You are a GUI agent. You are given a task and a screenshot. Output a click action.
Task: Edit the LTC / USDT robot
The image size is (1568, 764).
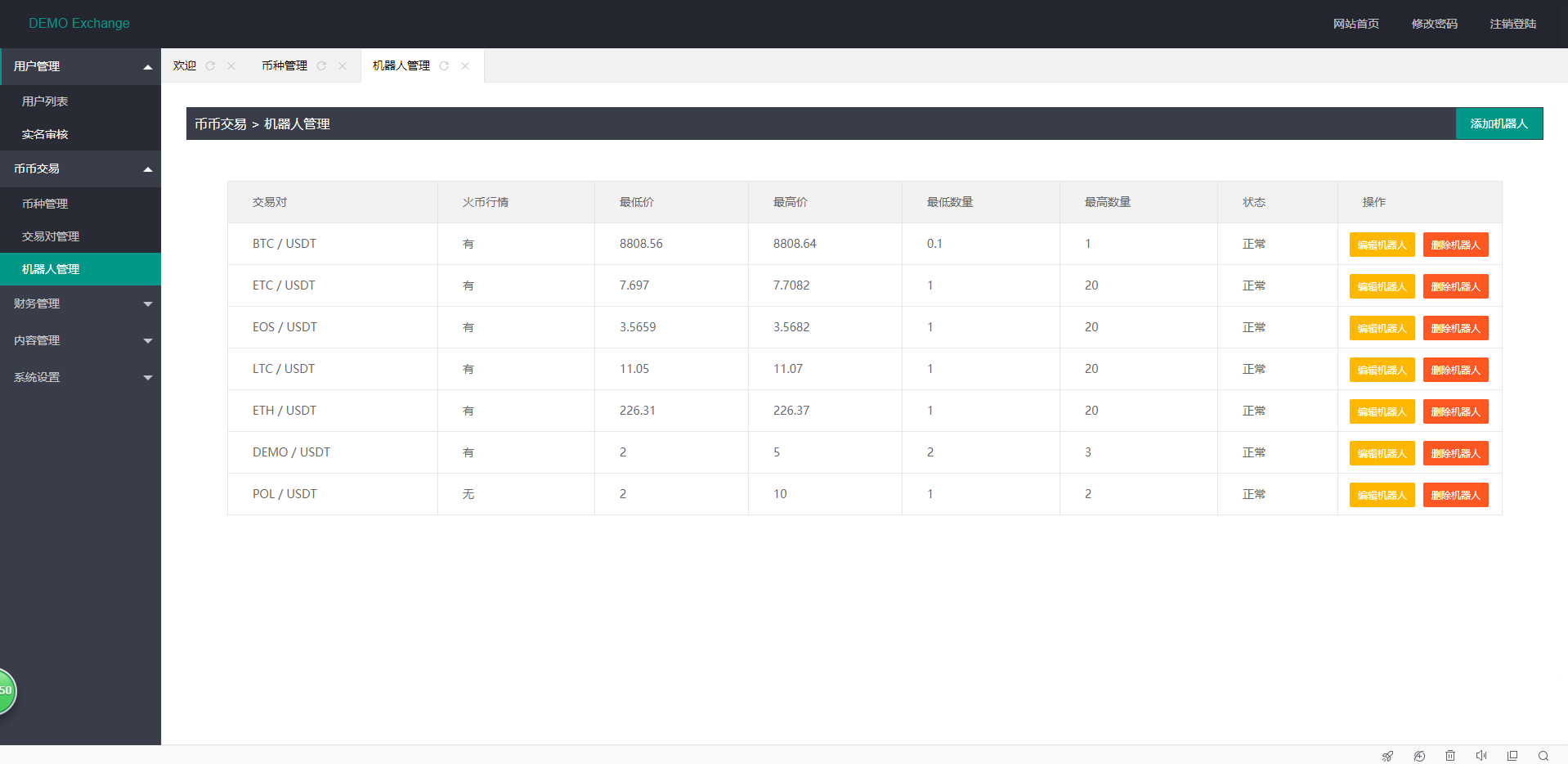pyautogui.click(x=1382, y=370)
